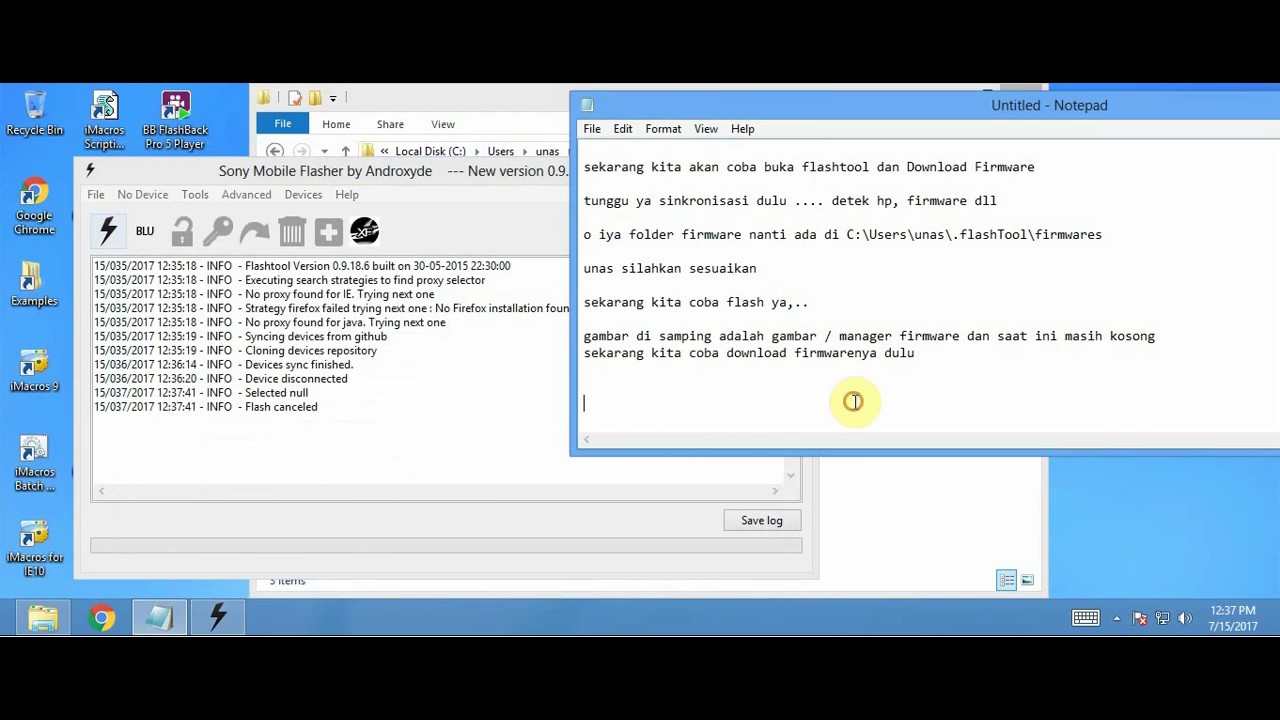Open touch keyboard from system tray
The width and height of the screenshot is (1280, 720).
(x=1086, y=618)
